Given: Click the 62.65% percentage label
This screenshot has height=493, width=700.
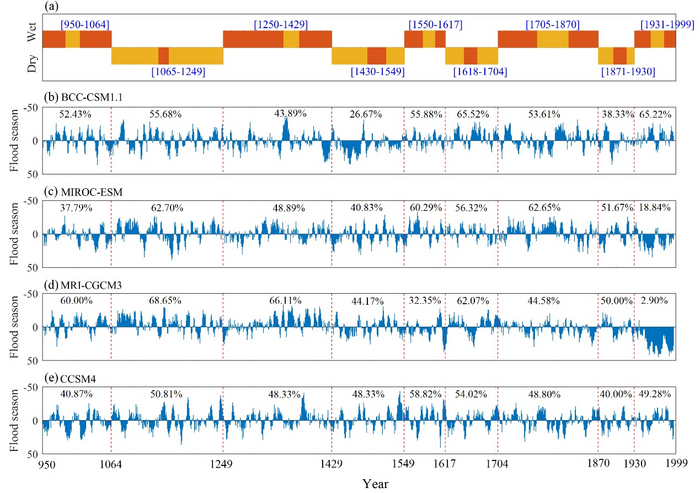Looking at the screenshot, I should 545,208.
